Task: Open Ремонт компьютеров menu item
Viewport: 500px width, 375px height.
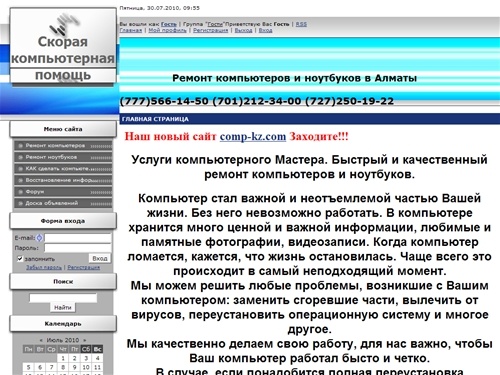Action: (x=63, y=146)
